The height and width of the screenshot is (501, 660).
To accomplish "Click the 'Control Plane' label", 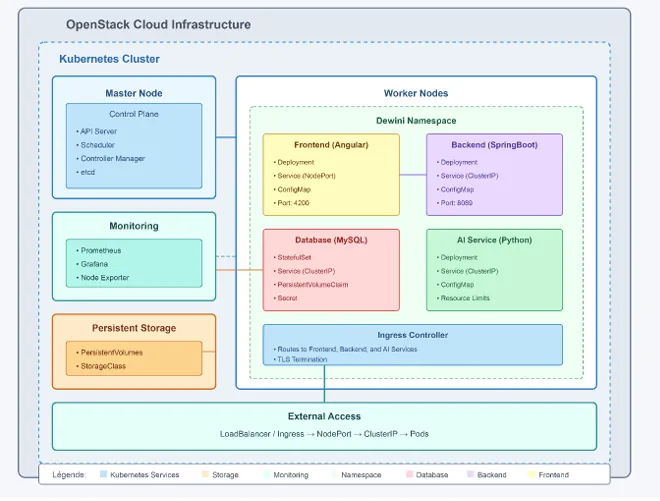I will click(x=134, y=114).
